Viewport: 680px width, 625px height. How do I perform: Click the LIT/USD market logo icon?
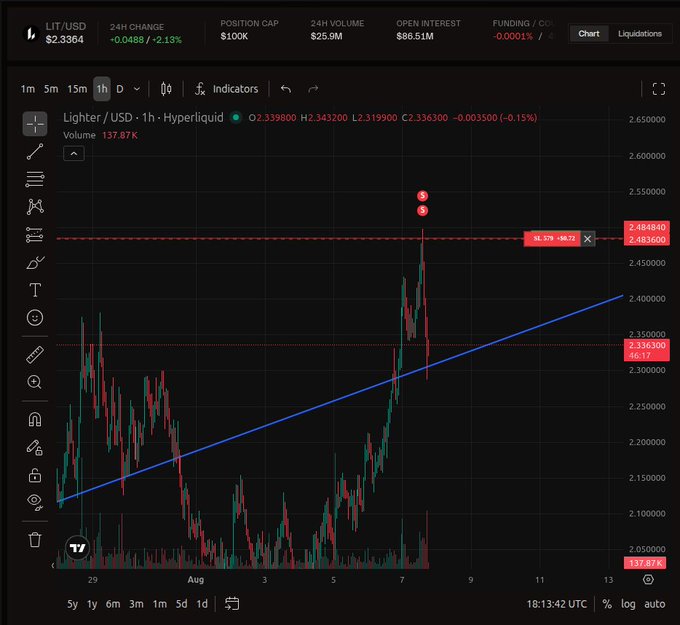point(31,33)
